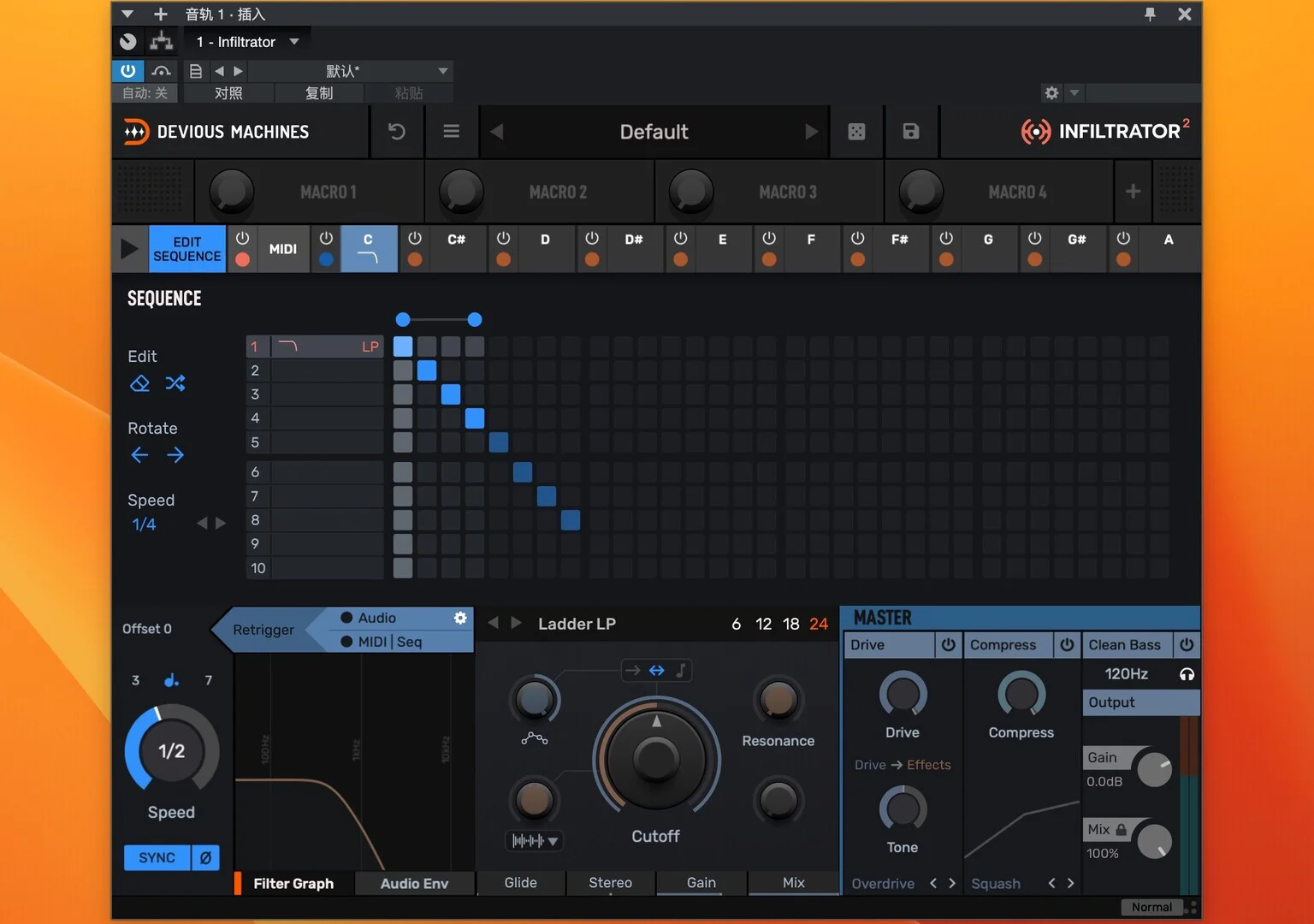Open plugin window gear settings icon

tap(1051, 92)
